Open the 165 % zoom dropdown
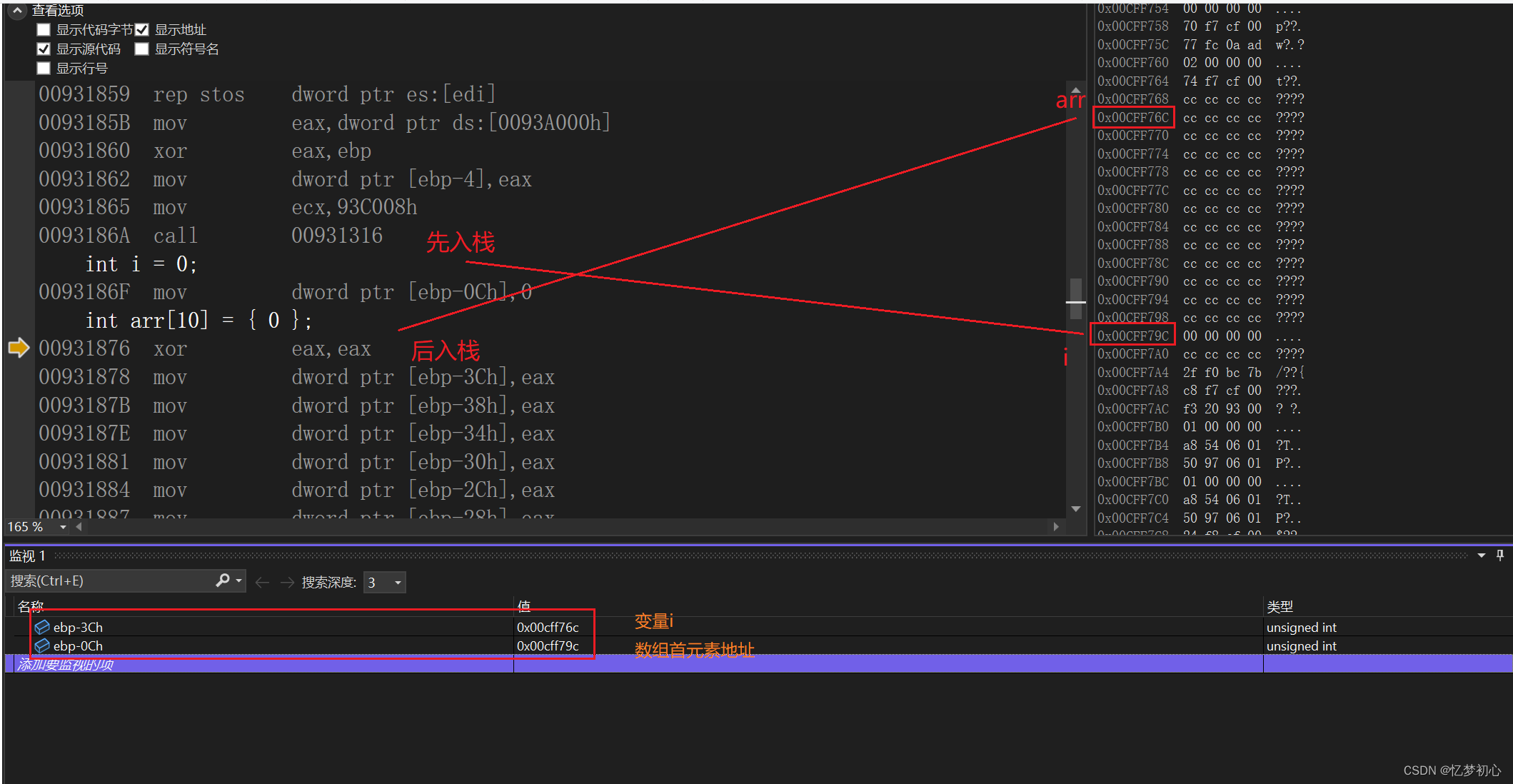The width and height of the screenshot is (1513, 784). [x=63, y=527]
